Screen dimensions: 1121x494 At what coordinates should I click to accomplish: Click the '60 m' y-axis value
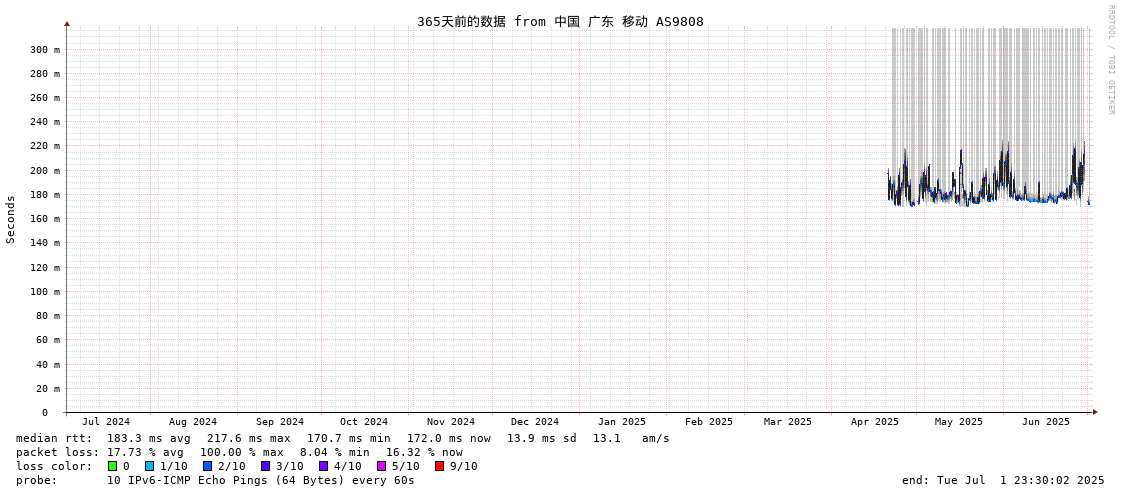coord(49,340)
